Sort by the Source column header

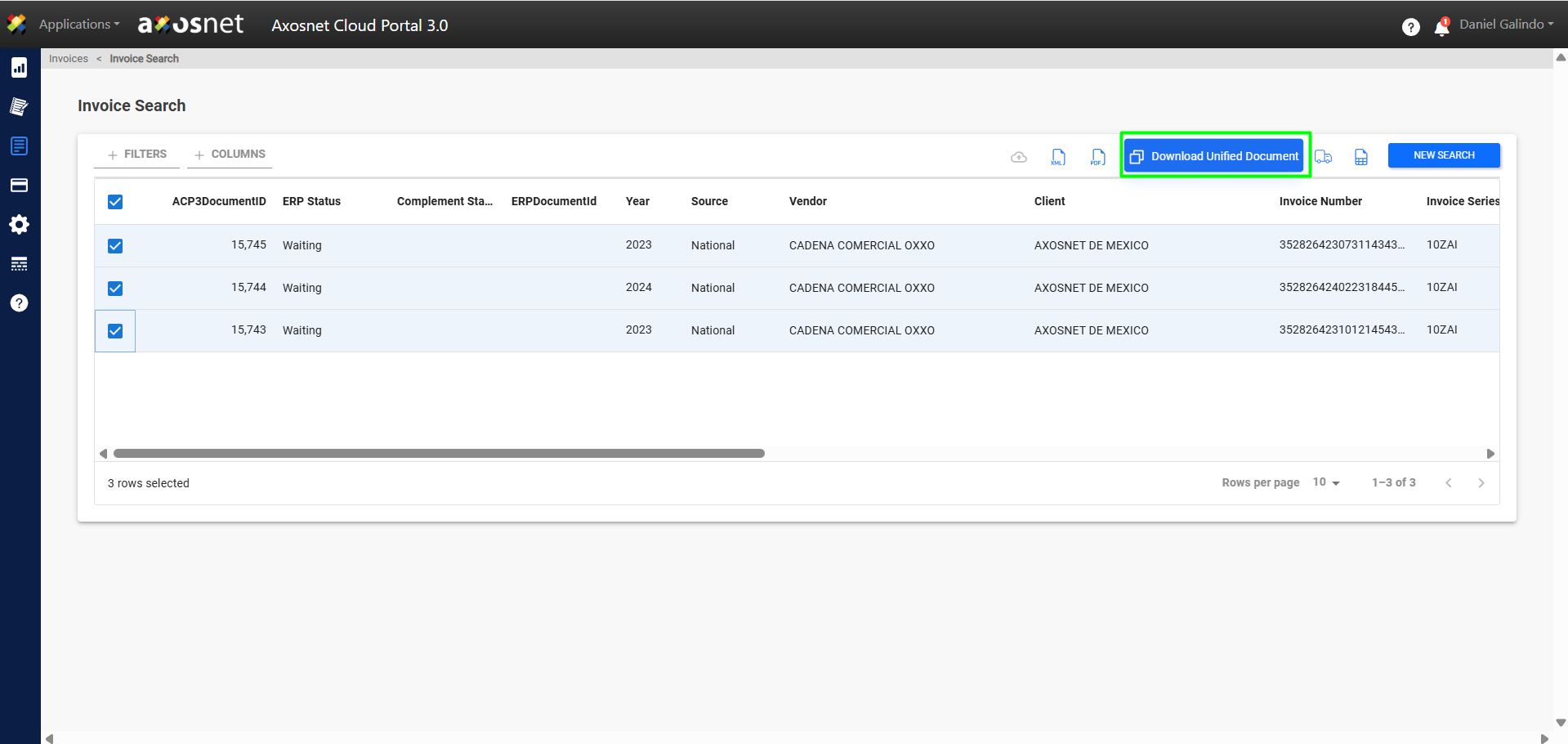pos(709,201)
